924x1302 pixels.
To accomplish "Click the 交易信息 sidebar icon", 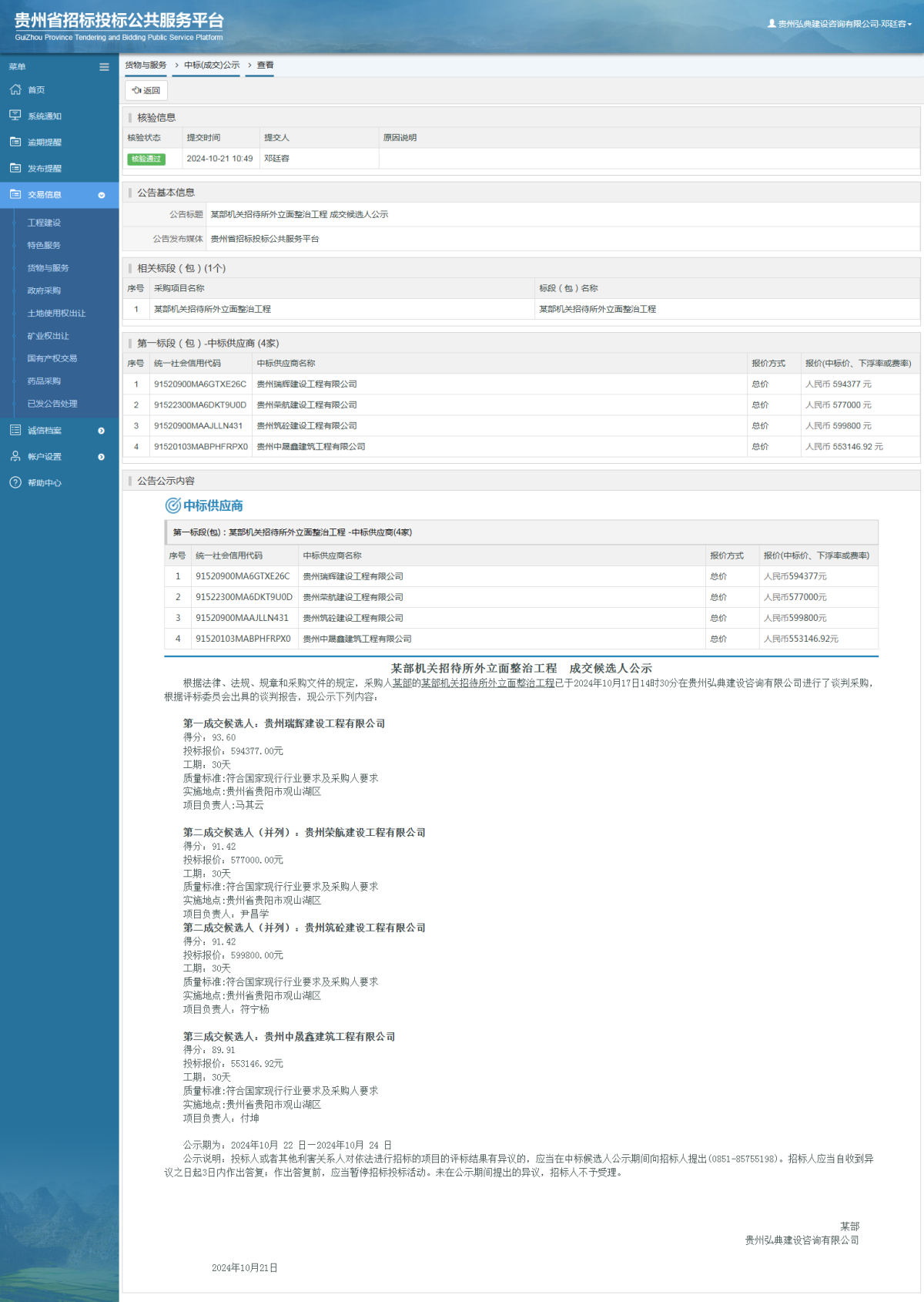I will point(15,194).
